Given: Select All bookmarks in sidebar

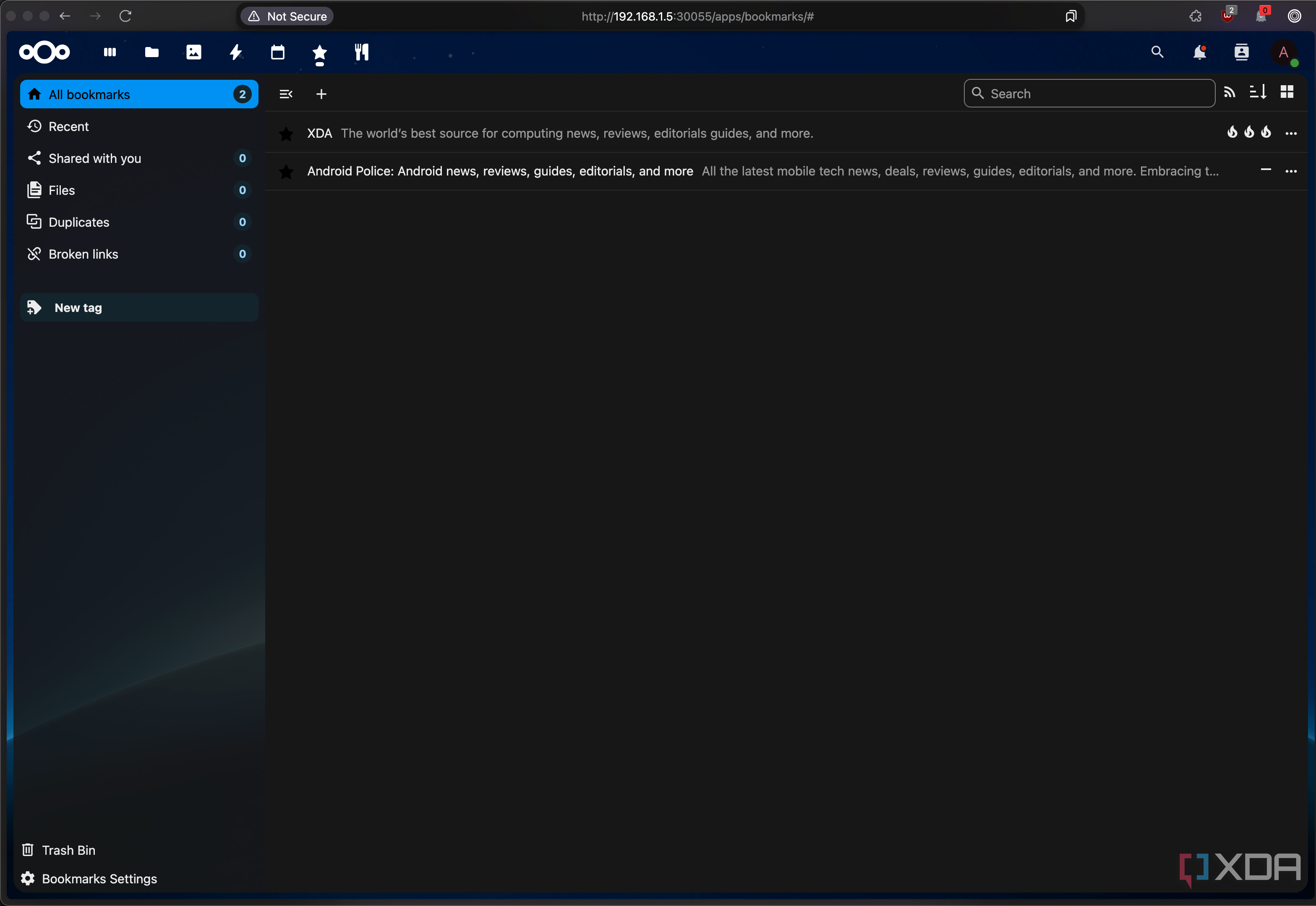Looking at the screenshot, I should click(139, 94).
